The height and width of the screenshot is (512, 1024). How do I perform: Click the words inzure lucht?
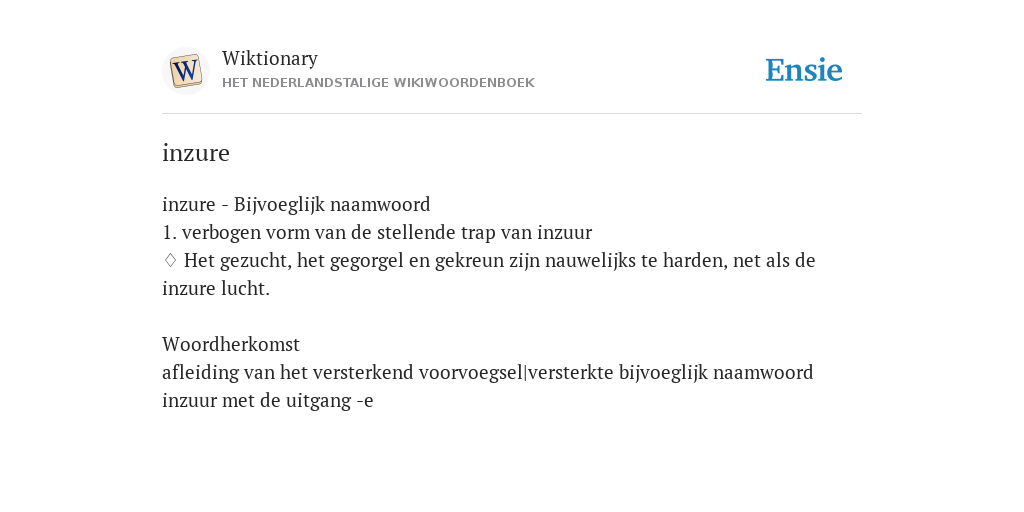click(x=216, y=289)
